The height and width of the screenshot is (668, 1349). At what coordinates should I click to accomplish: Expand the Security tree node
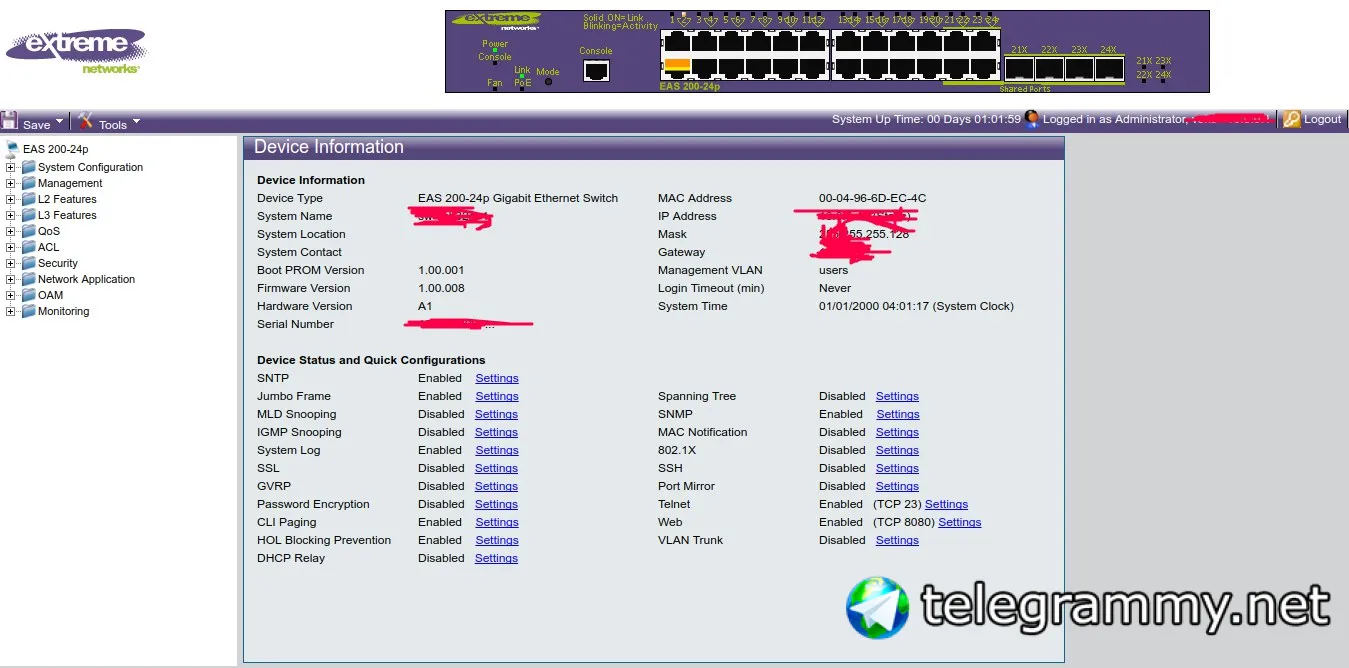[x=11, y=263]
